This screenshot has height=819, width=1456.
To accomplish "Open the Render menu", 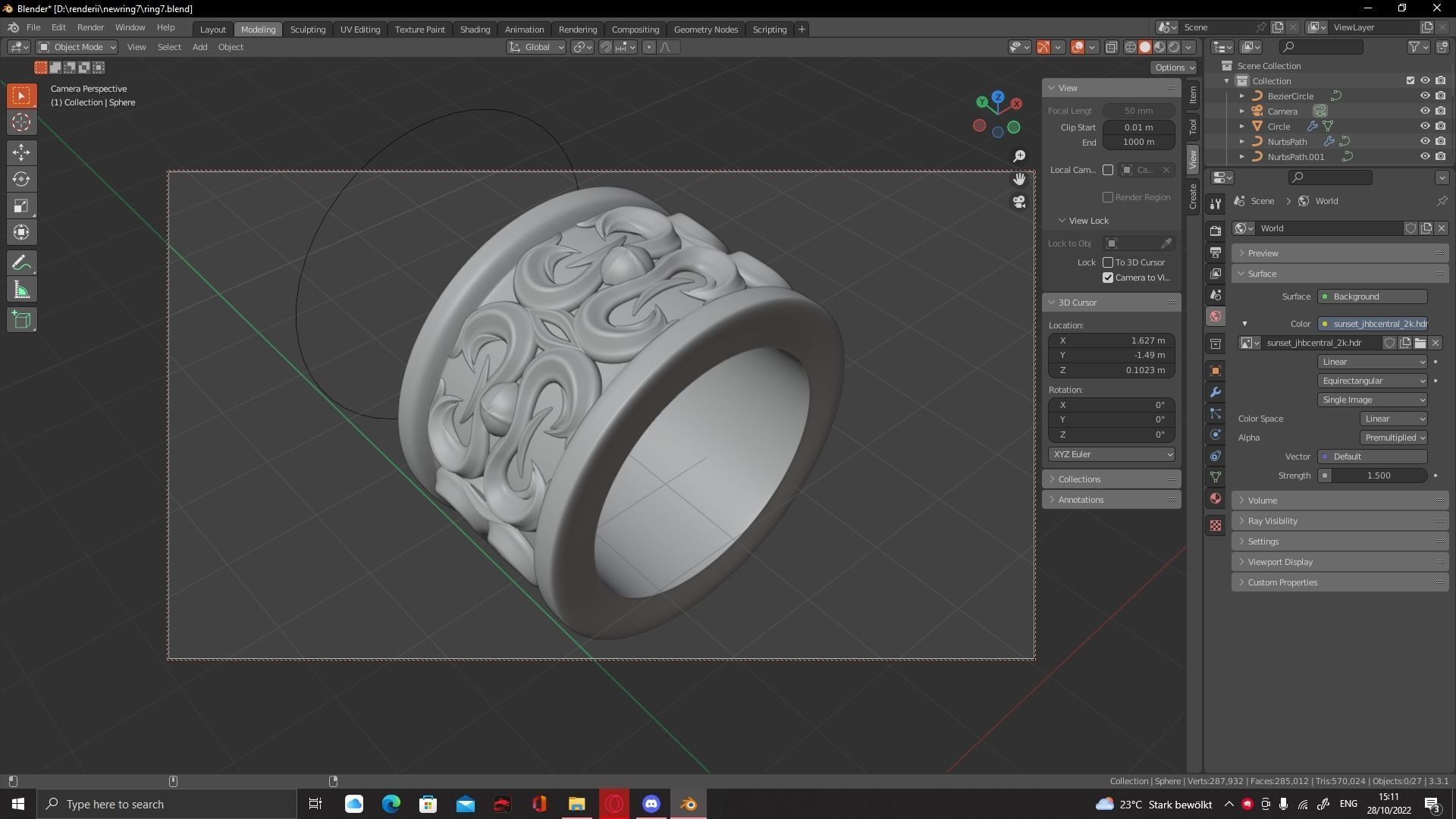I will pos(90,27).
